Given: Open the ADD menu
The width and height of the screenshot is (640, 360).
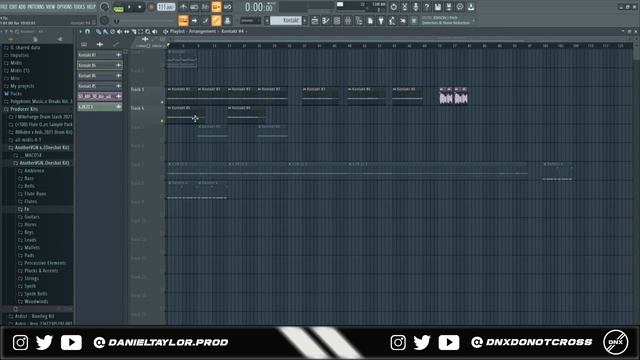Looking at the screenshot, I should click(x=22, y=7).
